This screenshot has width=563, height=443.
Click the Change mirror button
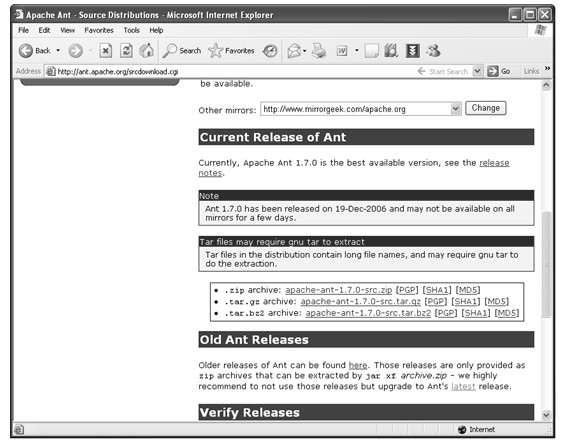(485, 108)
